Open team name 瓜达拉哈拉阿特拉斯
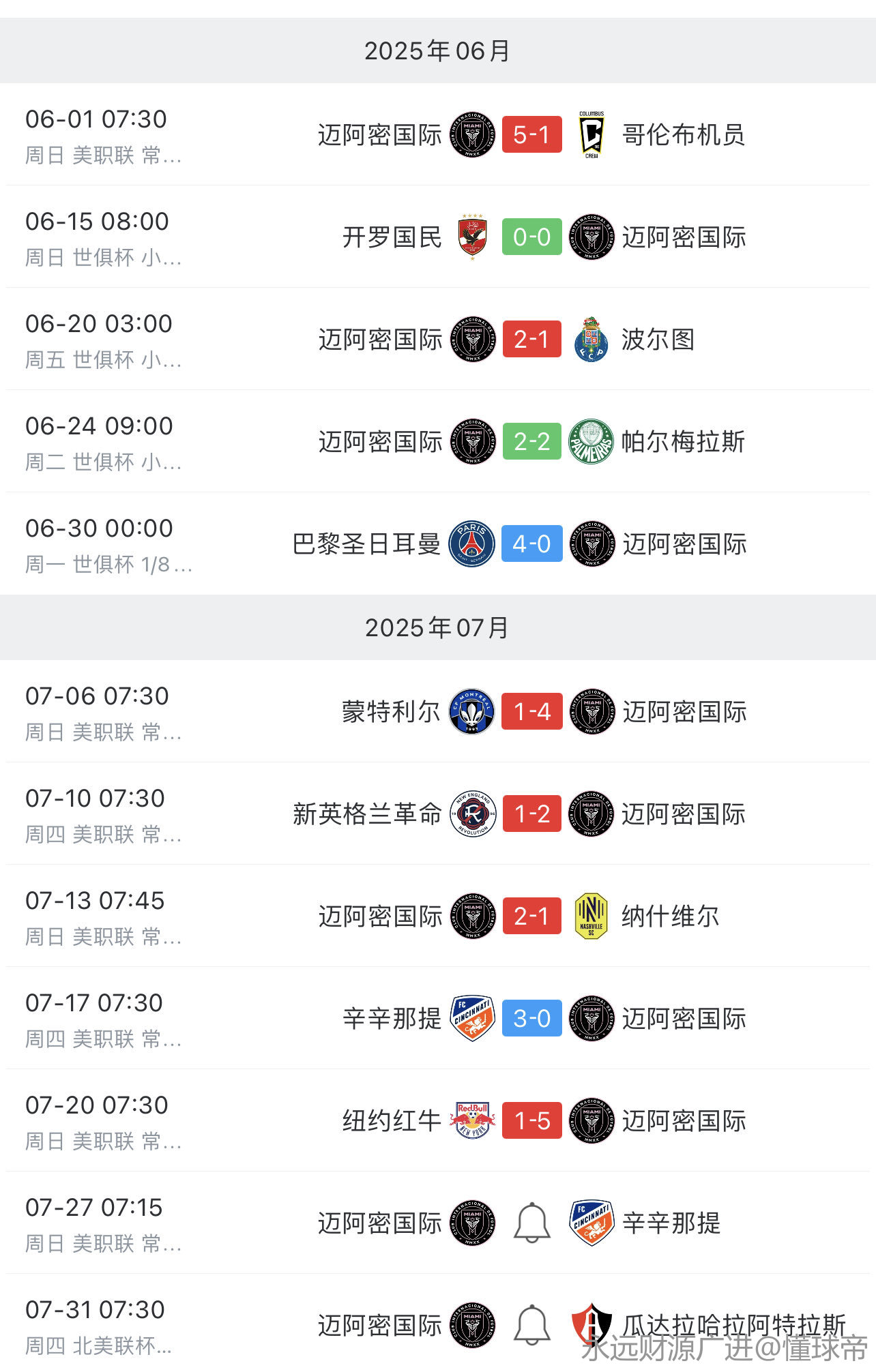Screen dimensions: 876x1372 point(734,1325)
